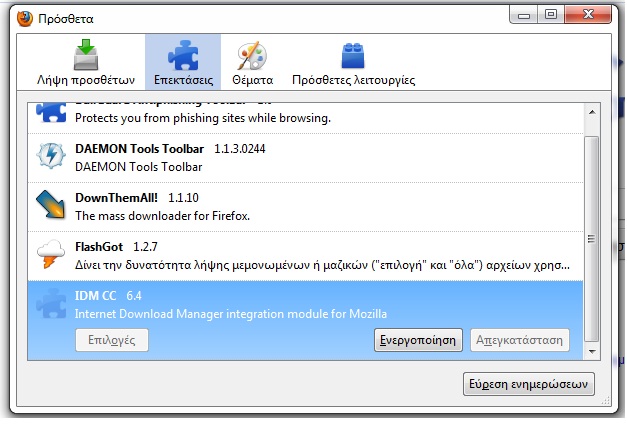Click Εύρεση ενημερώσεων button
627x425 pixels.
click(529, 384)
